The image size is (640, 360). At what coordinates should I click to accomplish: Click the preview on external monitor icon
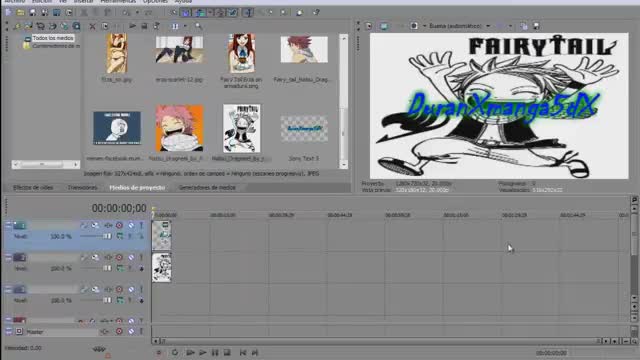384,27
